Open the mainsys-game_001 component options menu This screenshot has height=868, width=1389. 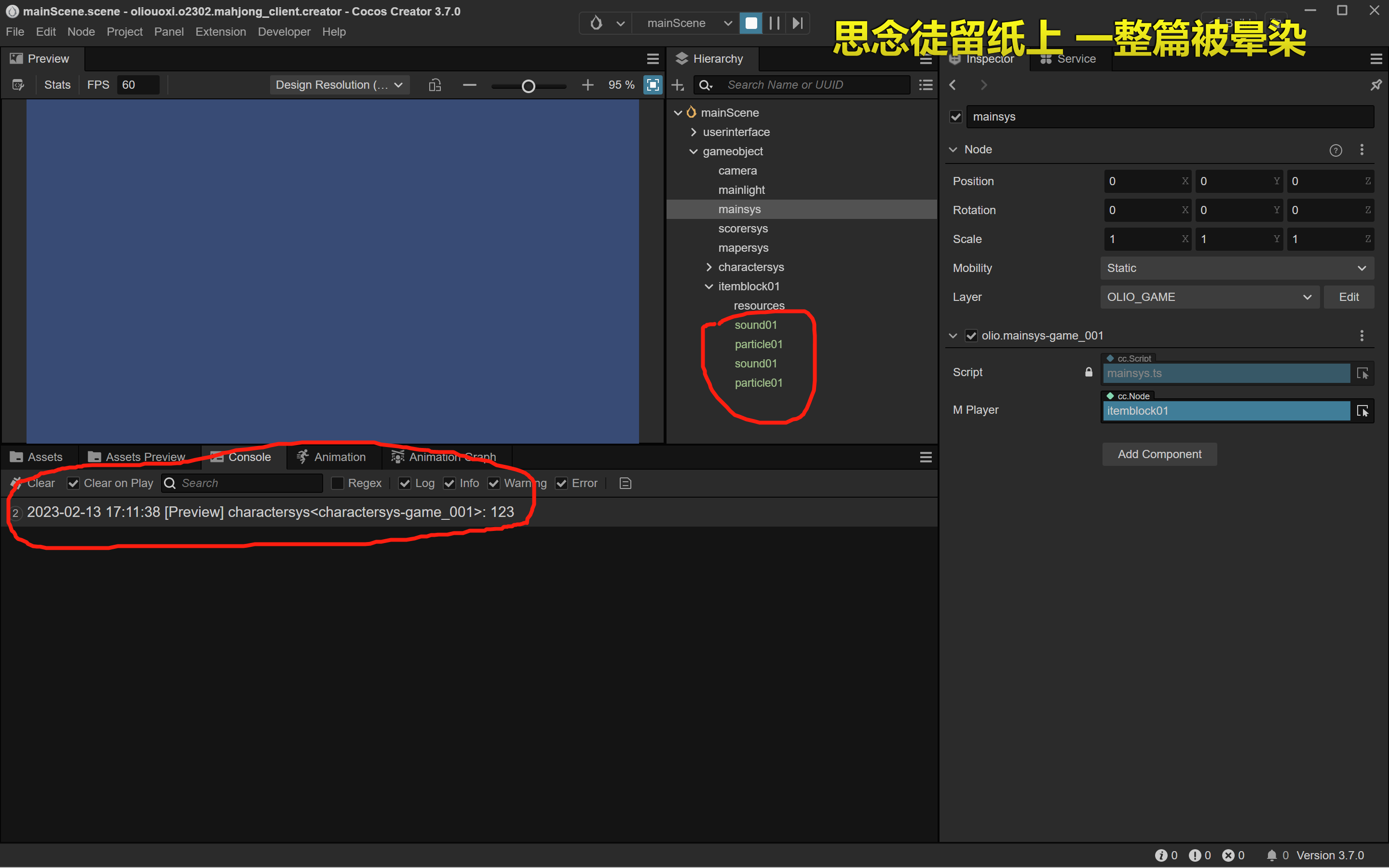1362,336
